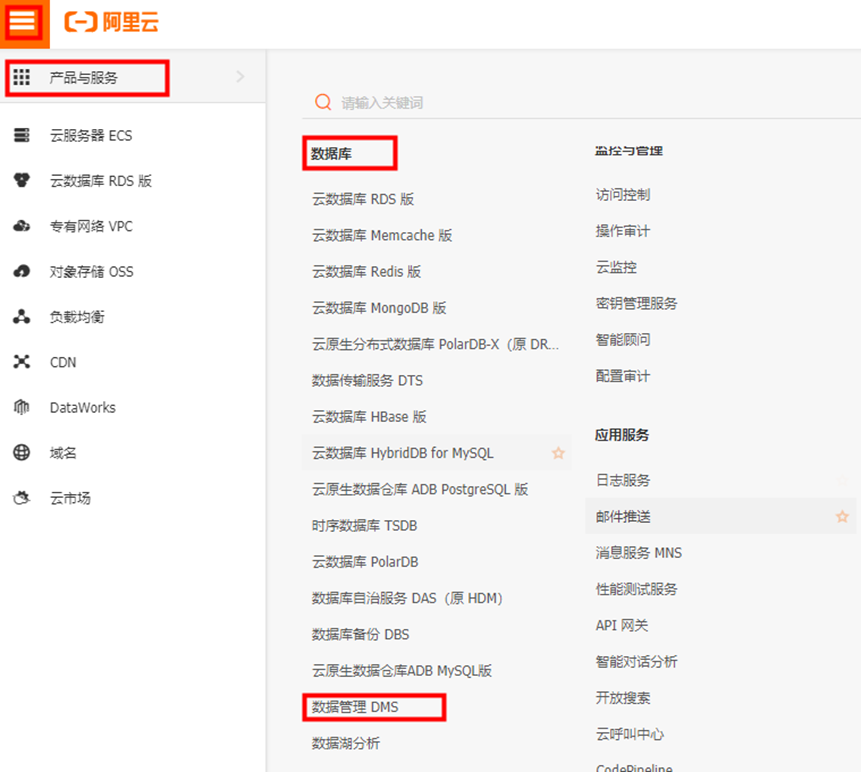Open 云数据库 HybridDB for MySQL link
This screenshot has width=861, height=772.
click(x=402, y=453)
